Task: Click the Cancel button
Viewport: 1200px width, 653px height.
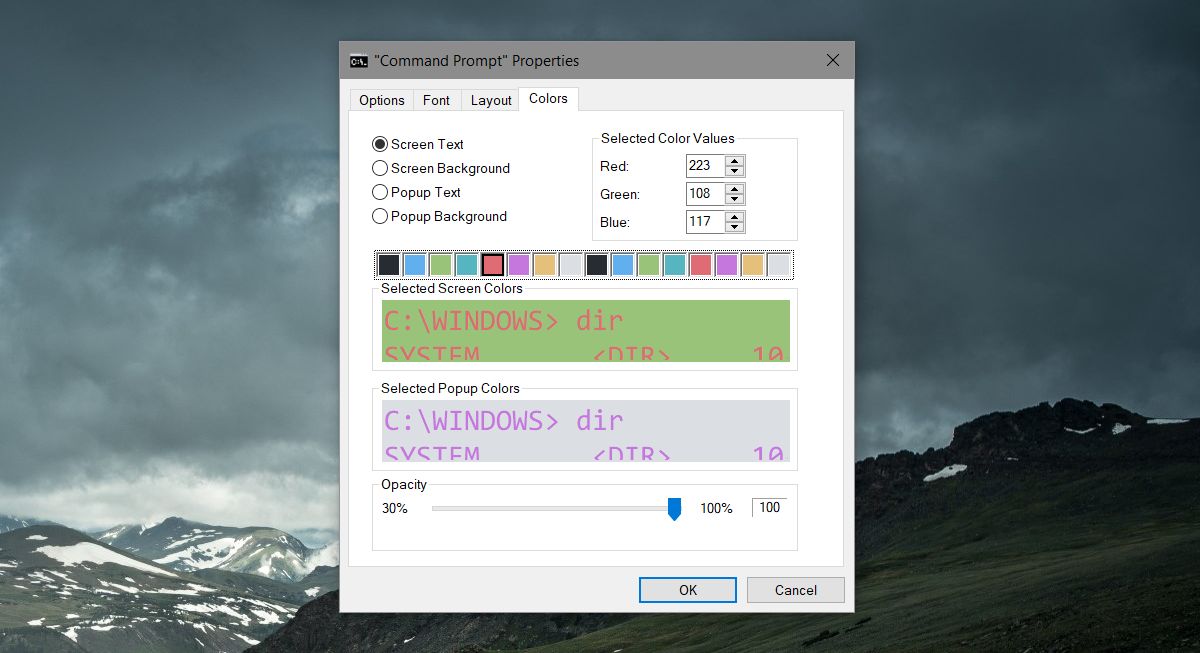Action: click(x=796, y=590)
